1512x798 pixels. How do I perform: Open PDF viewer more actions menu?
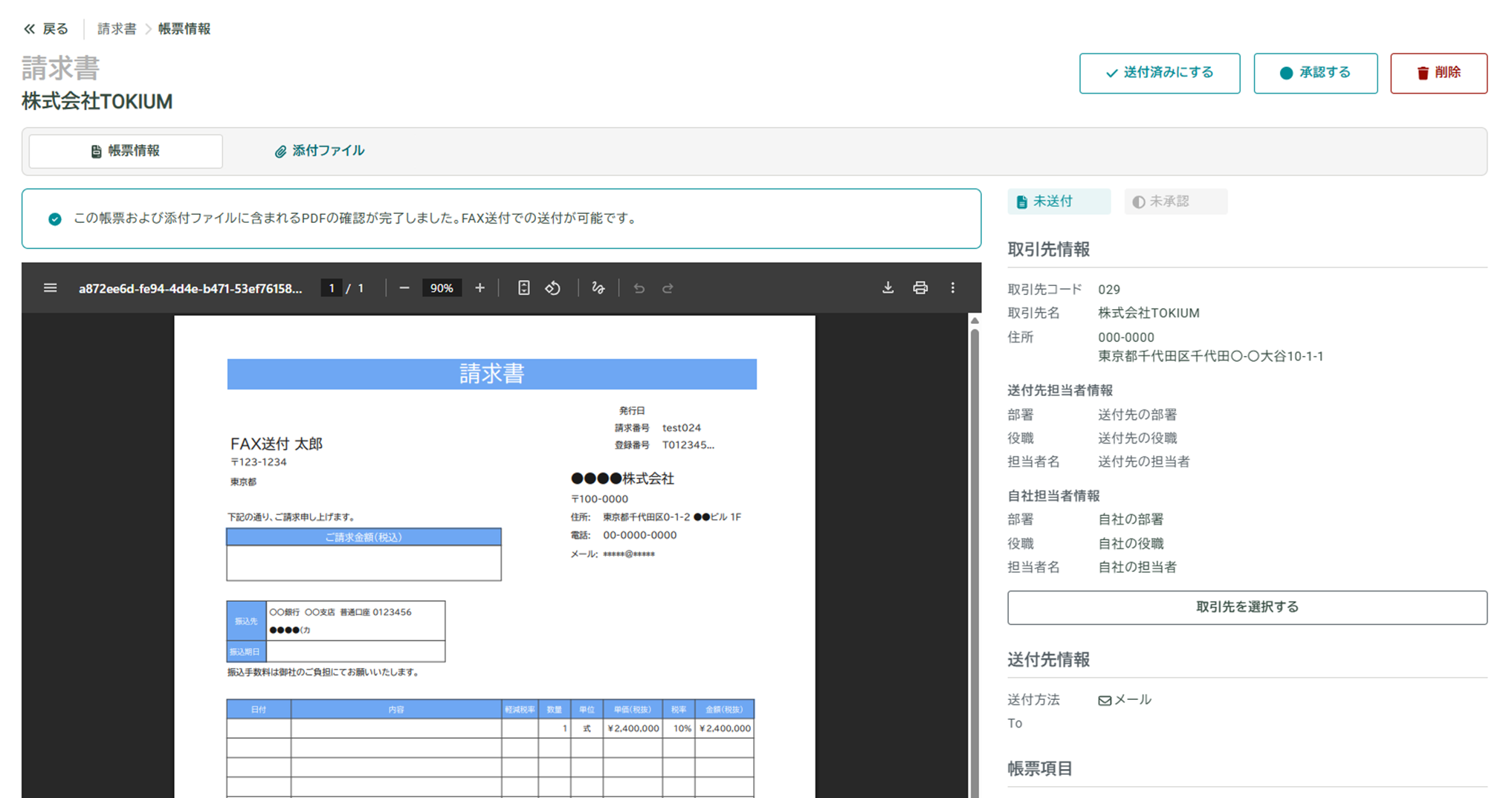coord(953,288)
